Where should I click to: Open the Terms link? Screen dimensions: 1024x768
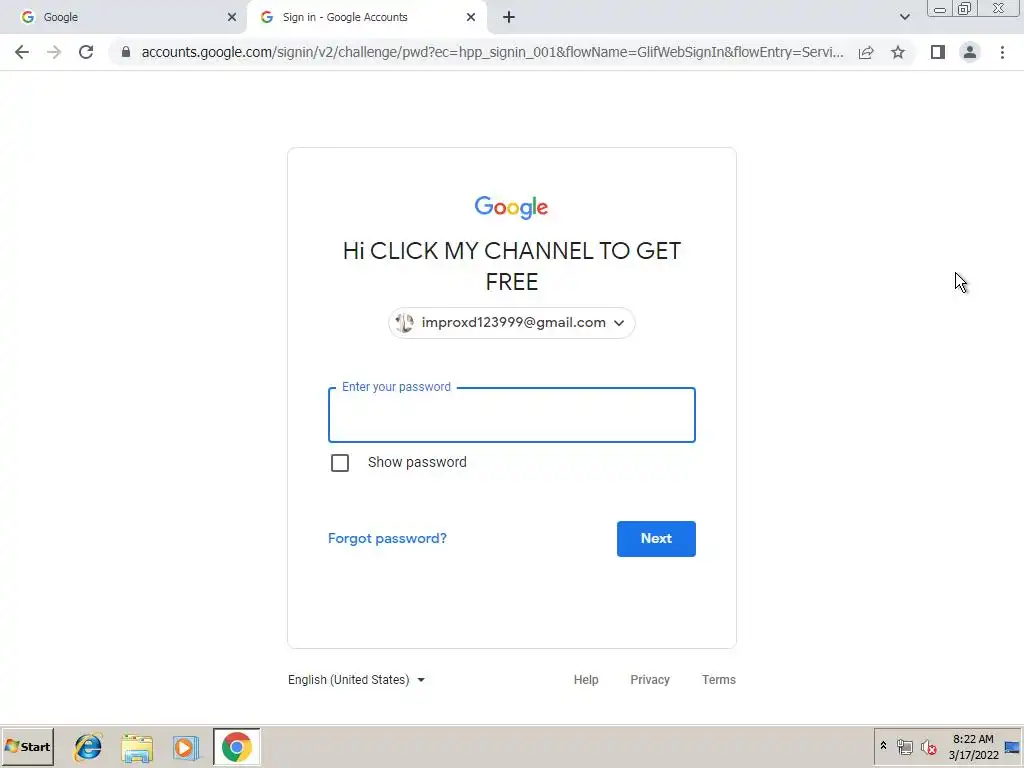pos(718,680)
